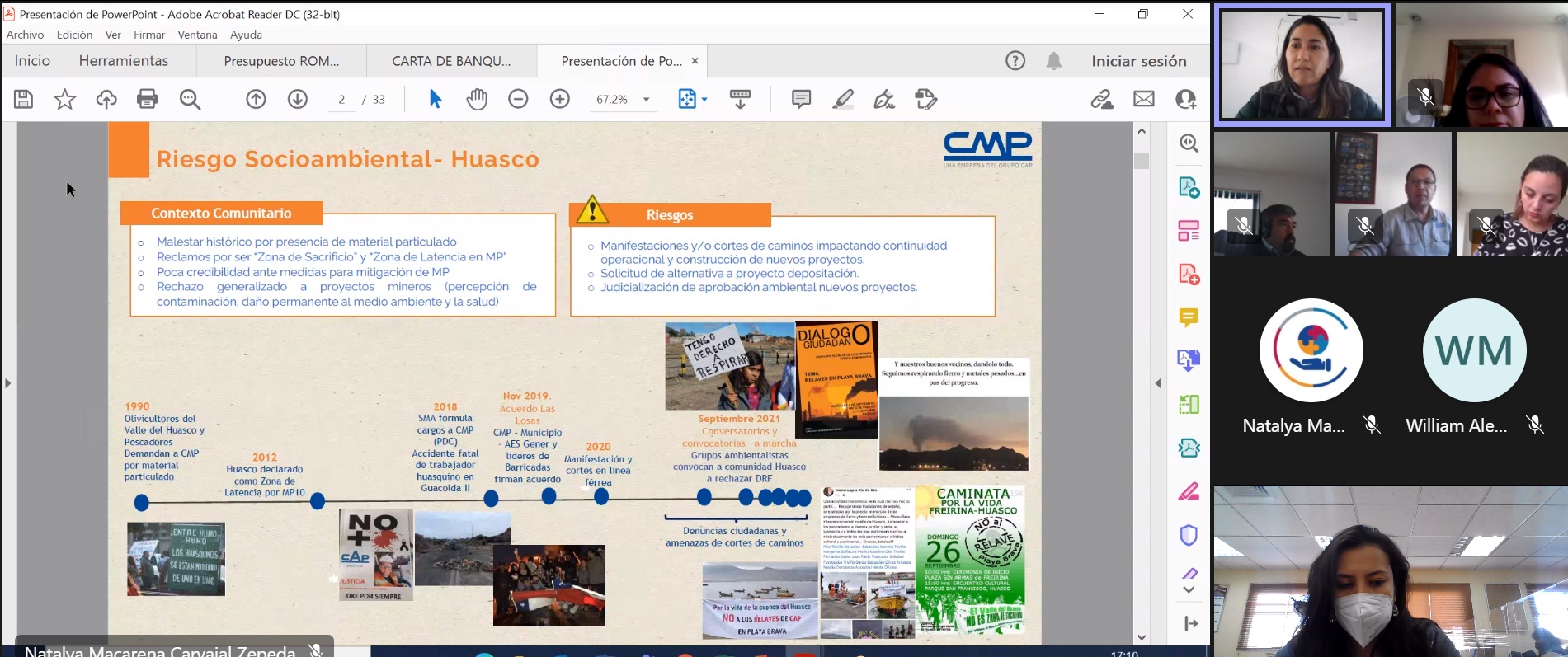Click Iniciar sesión button
Image resolution: width=1568 pixels, height=657 pixels.
1138,61
